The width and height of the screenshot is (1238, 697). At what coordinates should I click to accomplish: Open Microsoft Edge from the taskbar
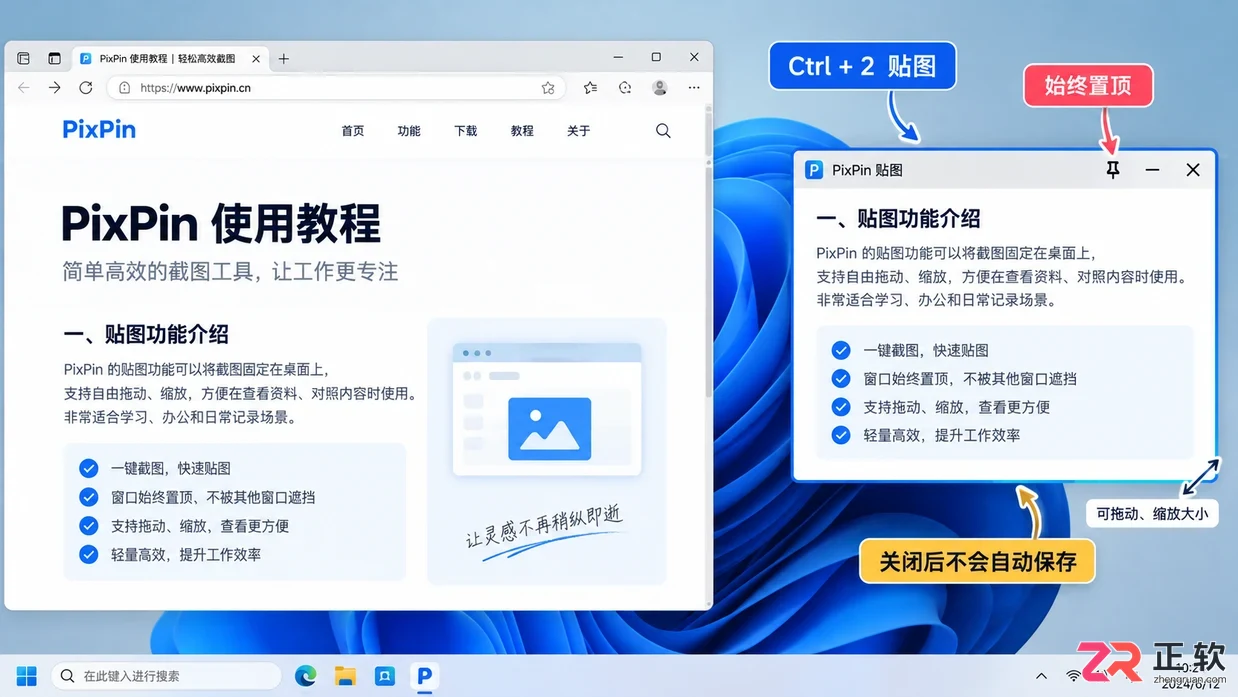pyautogui.click(x=306, y=676)
